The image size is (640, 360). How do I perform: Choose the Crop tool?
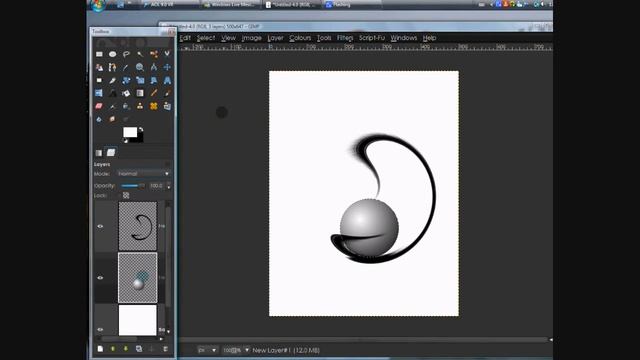click(113, 80)
